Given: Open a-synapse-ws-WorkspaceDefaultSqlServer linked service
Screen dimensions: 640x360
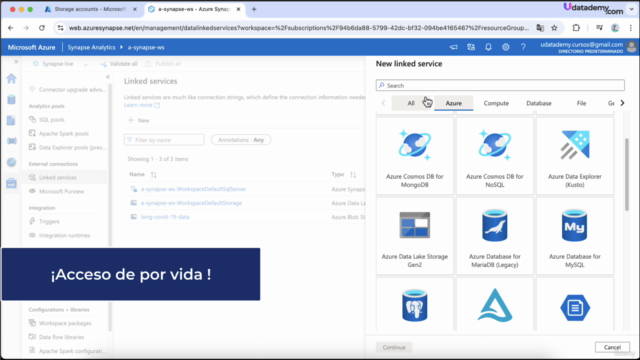Looking at the screenshot, I should (193, 189).
